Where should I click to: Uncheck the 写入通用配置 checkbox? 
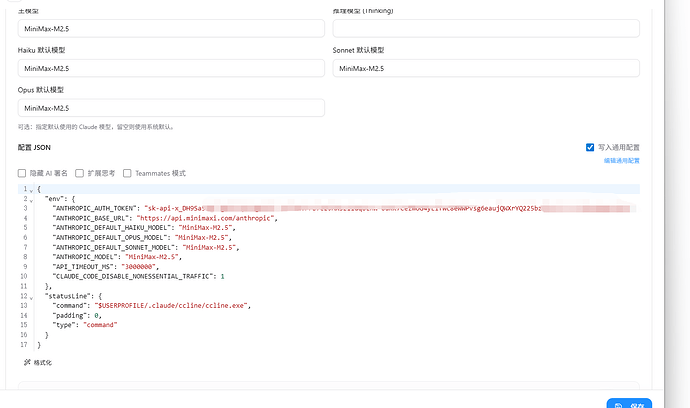click(590, 147)
